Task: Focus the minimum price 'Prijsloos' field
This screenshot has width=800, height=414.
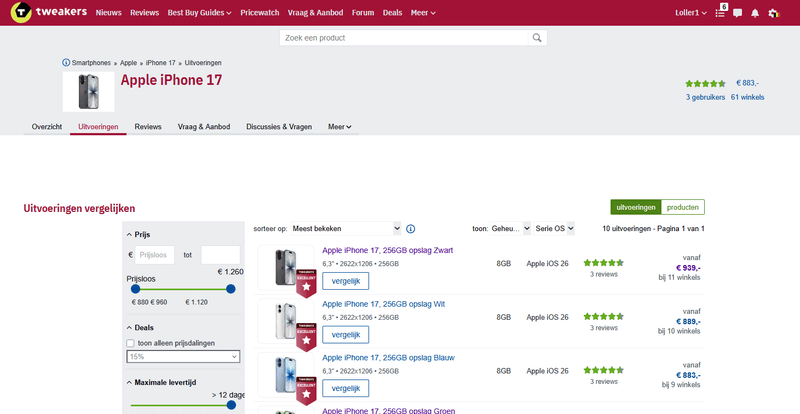Action: tap(155, 255)
